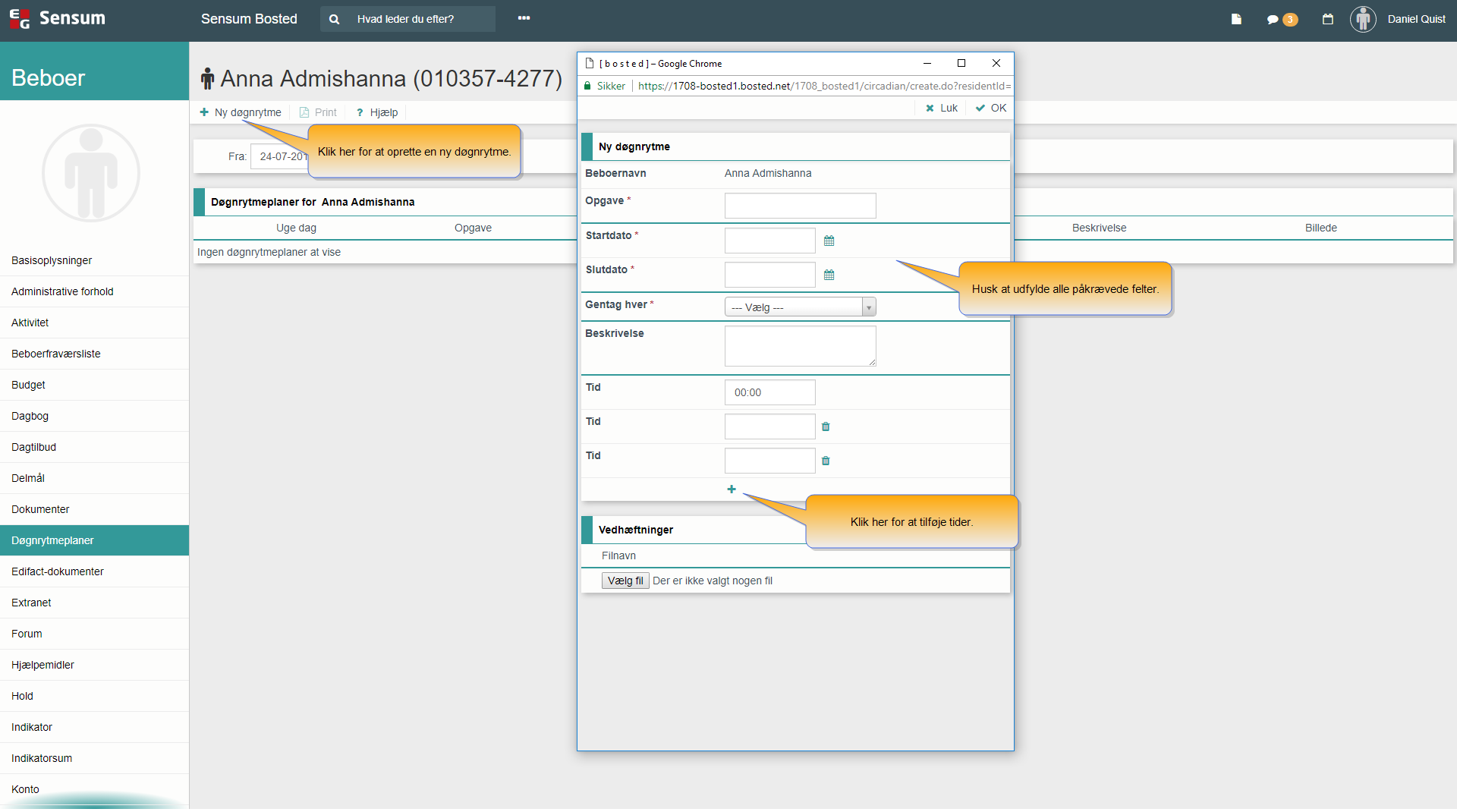
Task: Click Daniel Quist user avatar
Action: (x=1363, y=19)
